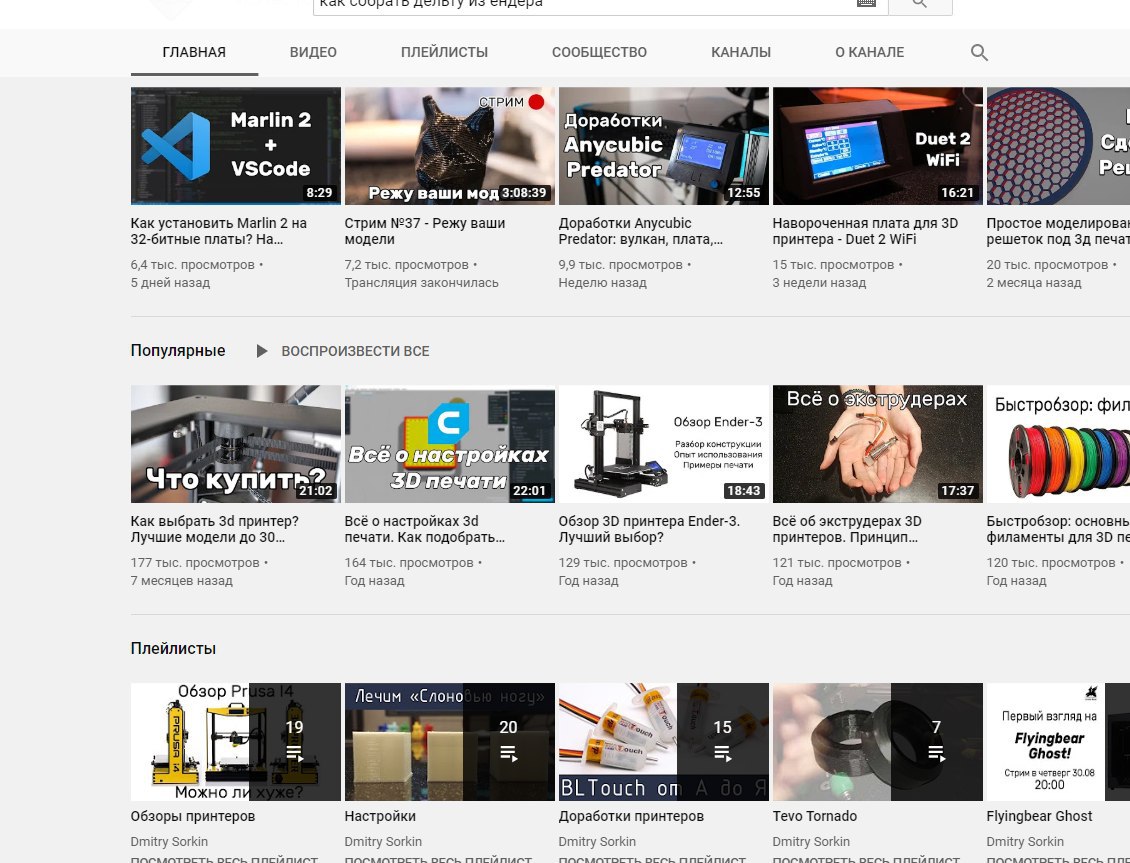The height and width of the screenshot is (863, 1130).
Task: Click 3 недели назад text
Action: click(x=819, y=283)
